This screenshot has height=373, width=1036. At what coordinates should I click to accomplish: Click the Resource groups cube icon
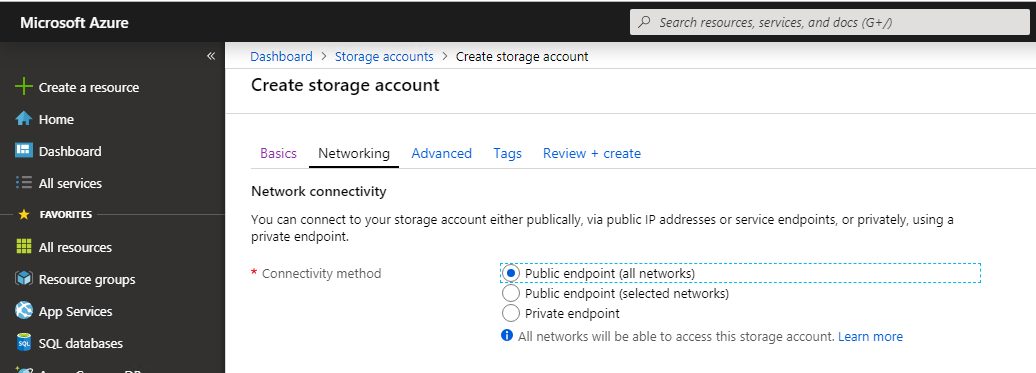point(23,279)
